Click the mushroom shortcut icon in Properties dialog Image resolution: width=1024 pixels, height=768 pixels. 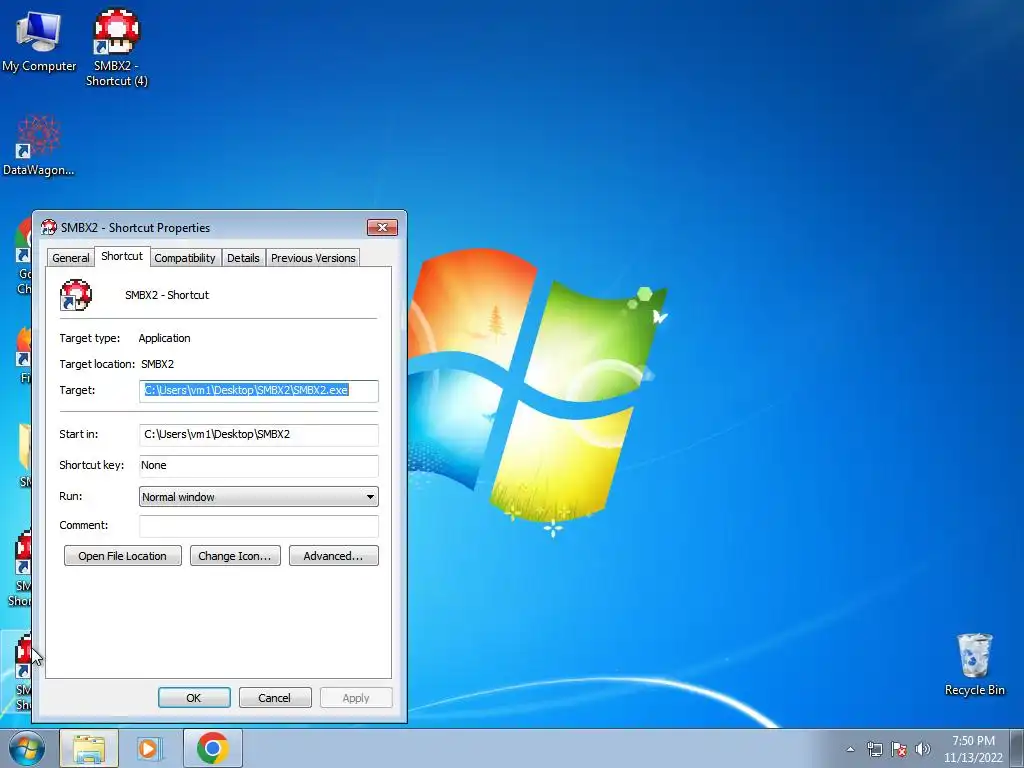[76, 295]
